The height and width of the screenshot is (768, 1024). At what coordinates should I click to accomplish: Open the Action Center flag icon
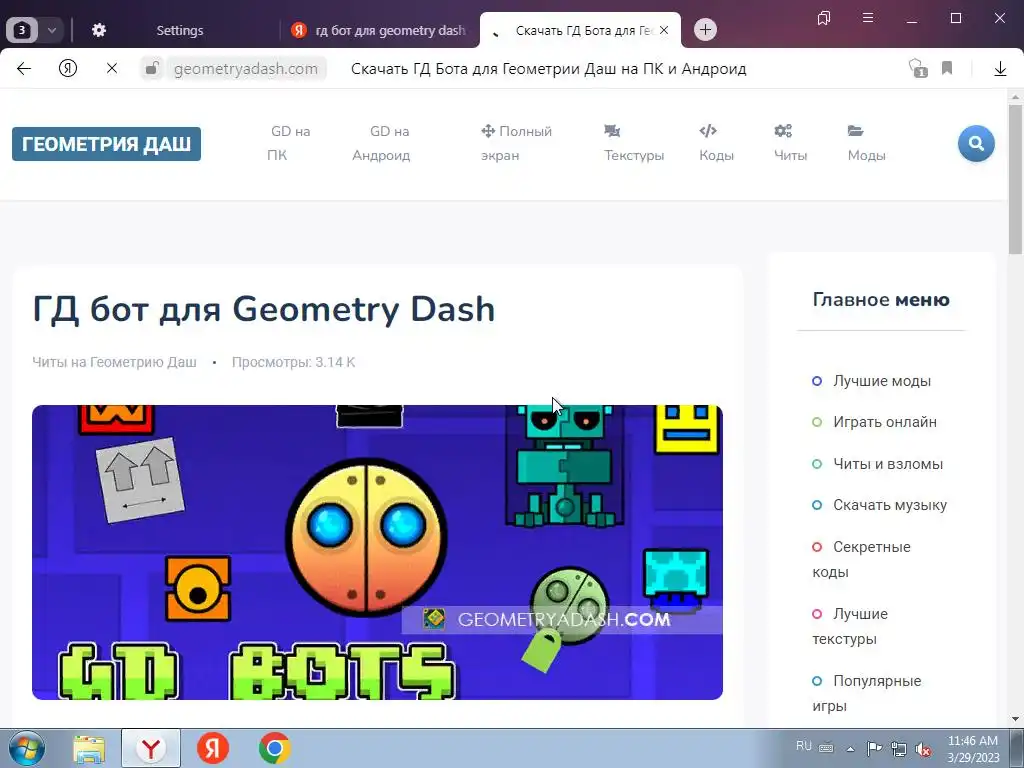point(874,748)
